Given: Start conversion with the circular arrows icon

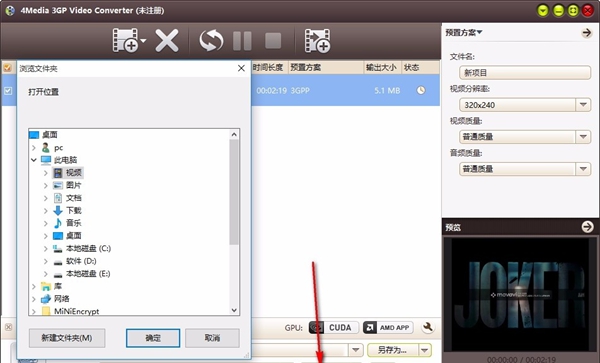Looking at the screenshot, I should 211,40.
